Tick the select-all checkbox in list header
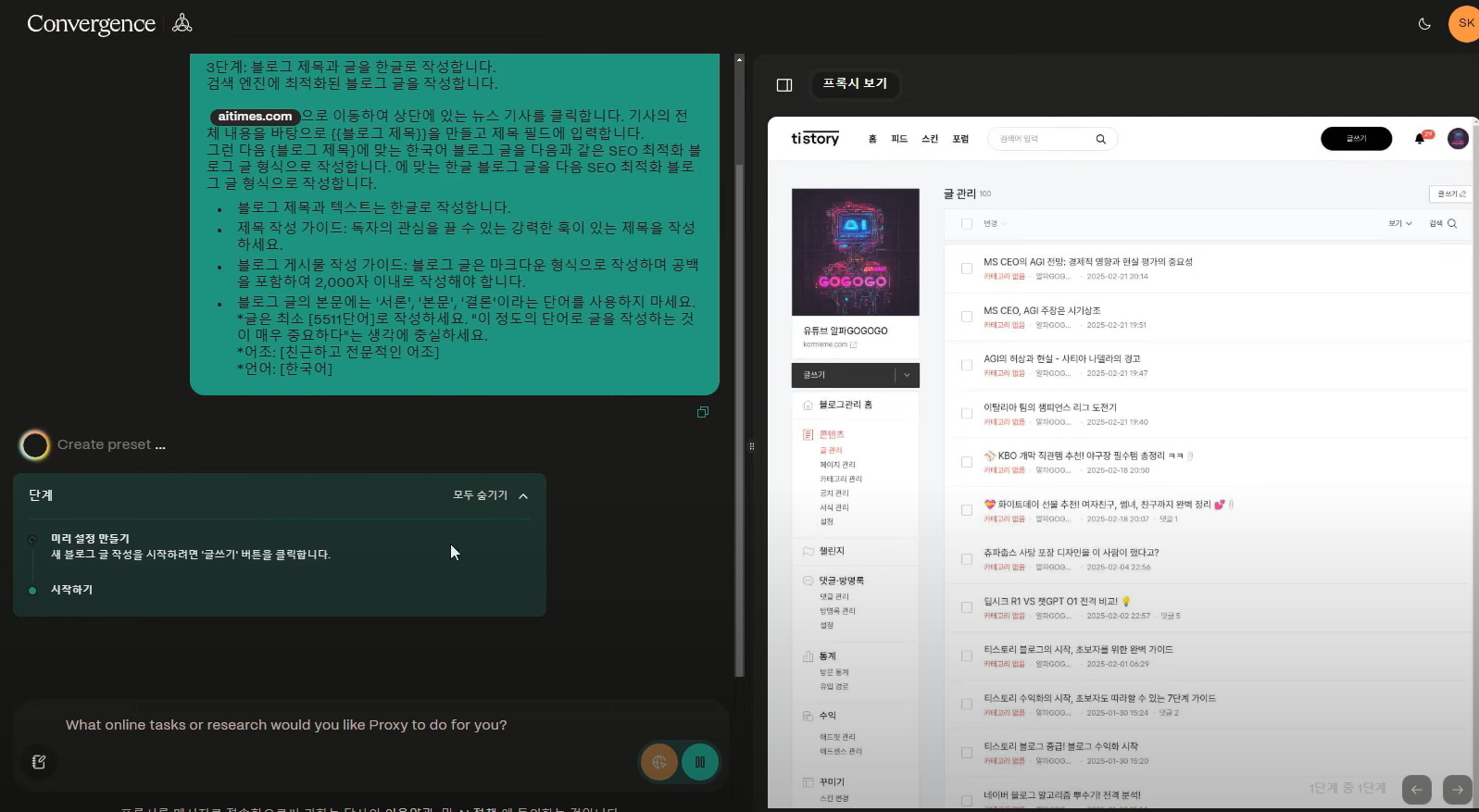Image resolution: width=1479 pixels, height=812 pixels. point(967,223)
